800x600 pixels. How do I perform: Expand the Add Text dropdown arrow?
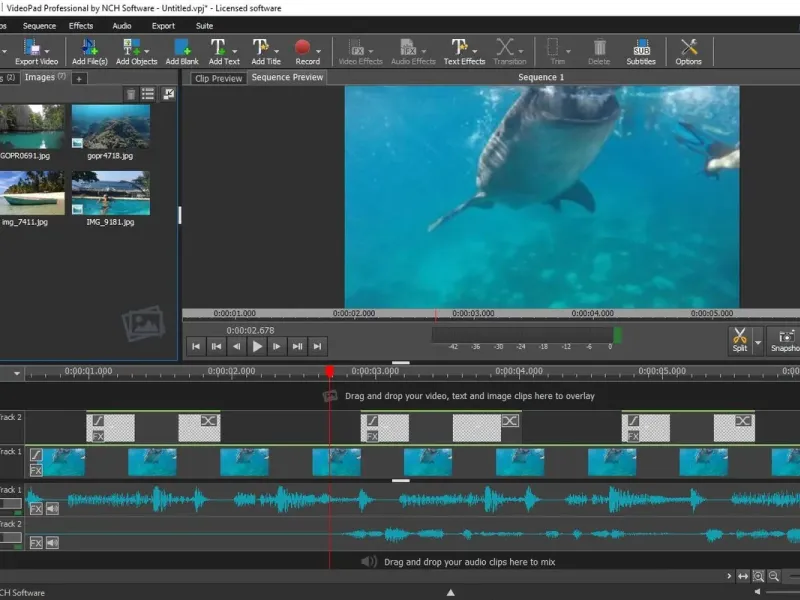235,51
